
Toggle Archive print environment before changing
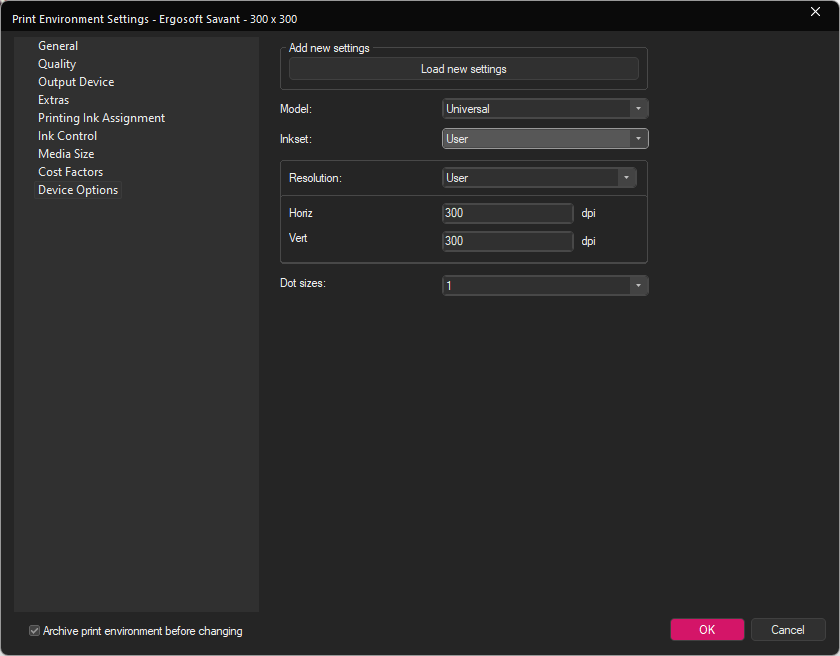pos(34,631)
